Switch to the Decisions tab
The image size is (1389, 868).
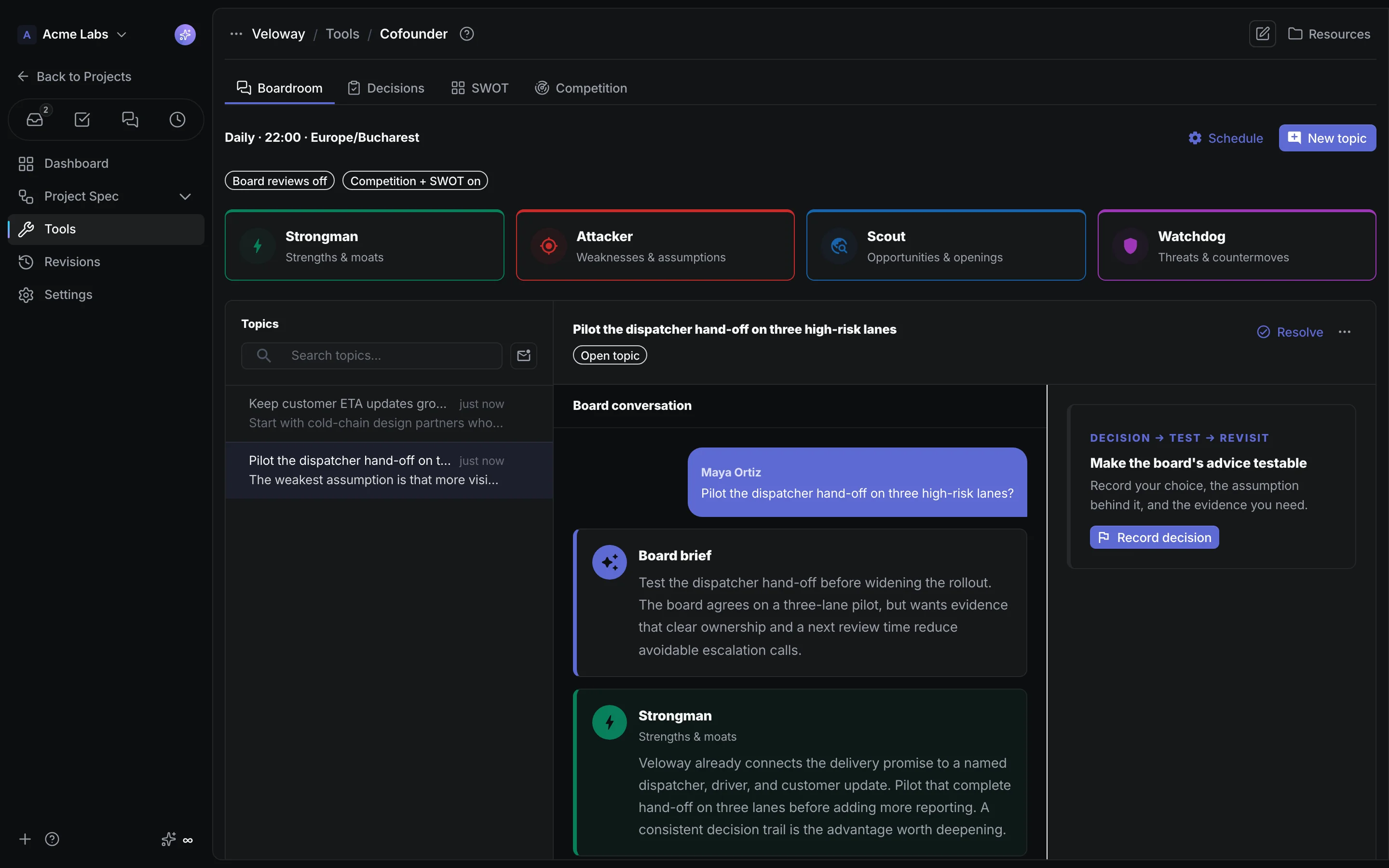386,88
